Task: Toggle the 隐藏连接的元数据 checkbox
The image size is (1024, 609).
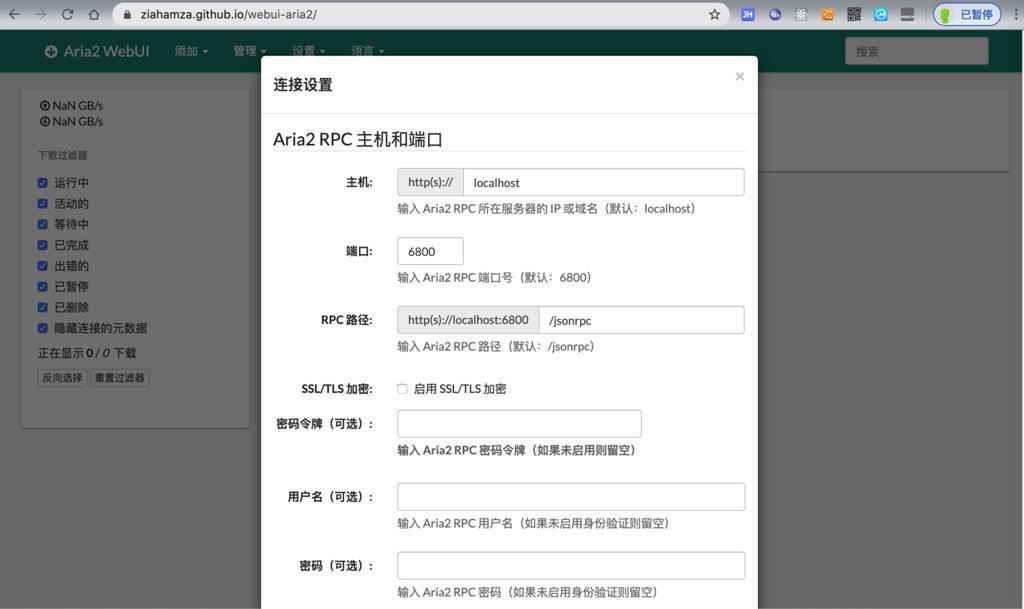Action: coord(42,328)
